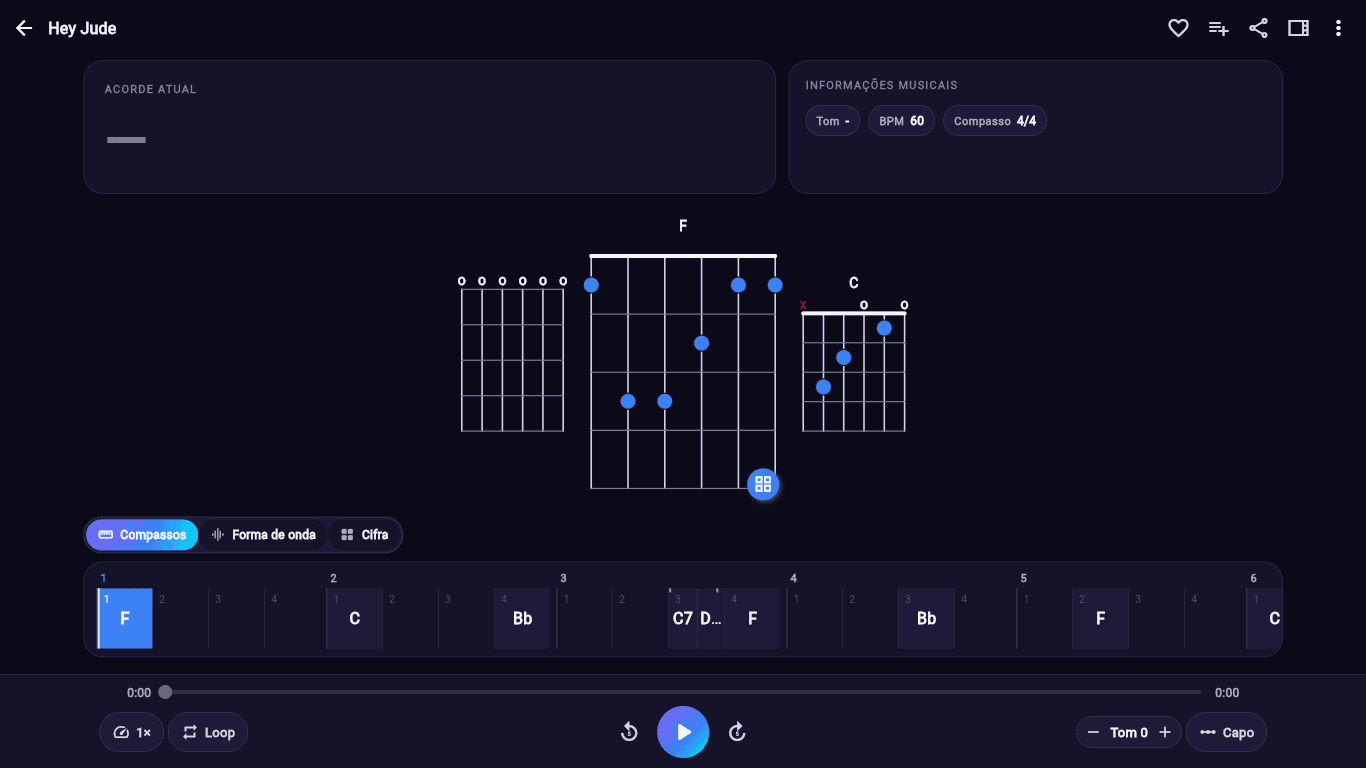The height and width of the screenshot is (768, 1366).
Task: Select the C chord in measure 6
Action: tap(1265, 618)
